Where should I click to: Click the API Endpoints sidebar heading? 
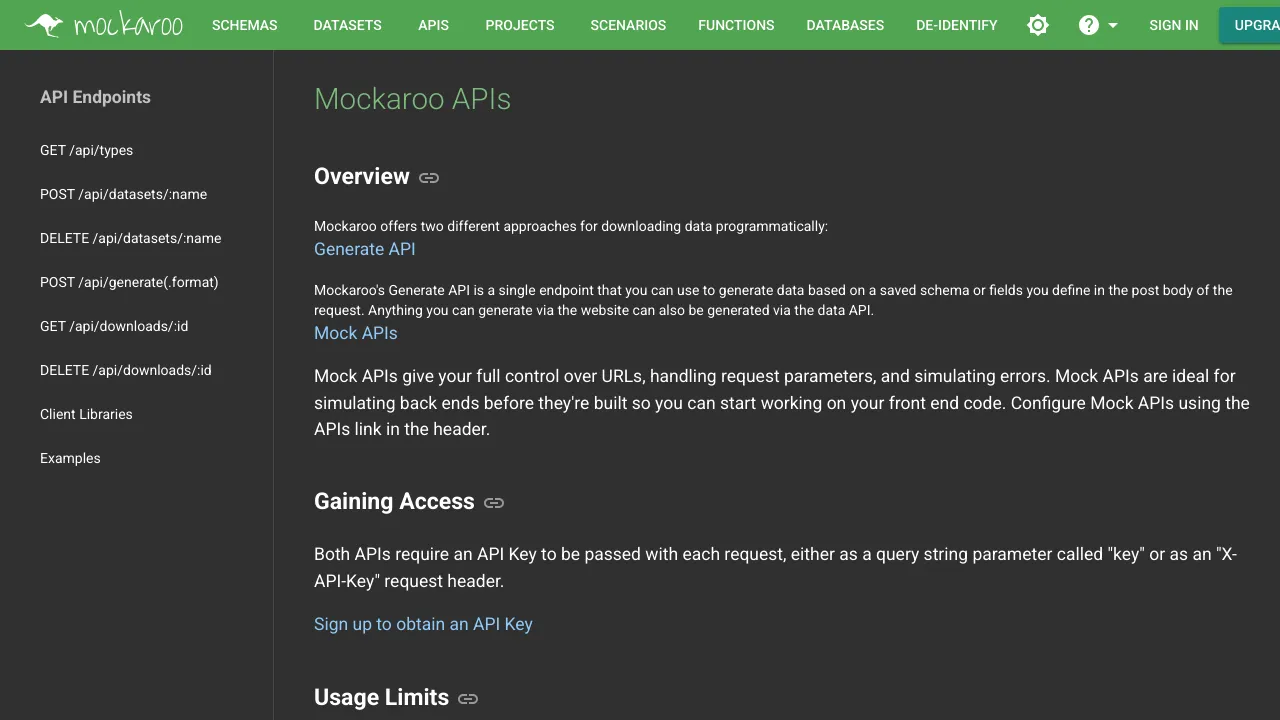[x=95, y=97]
